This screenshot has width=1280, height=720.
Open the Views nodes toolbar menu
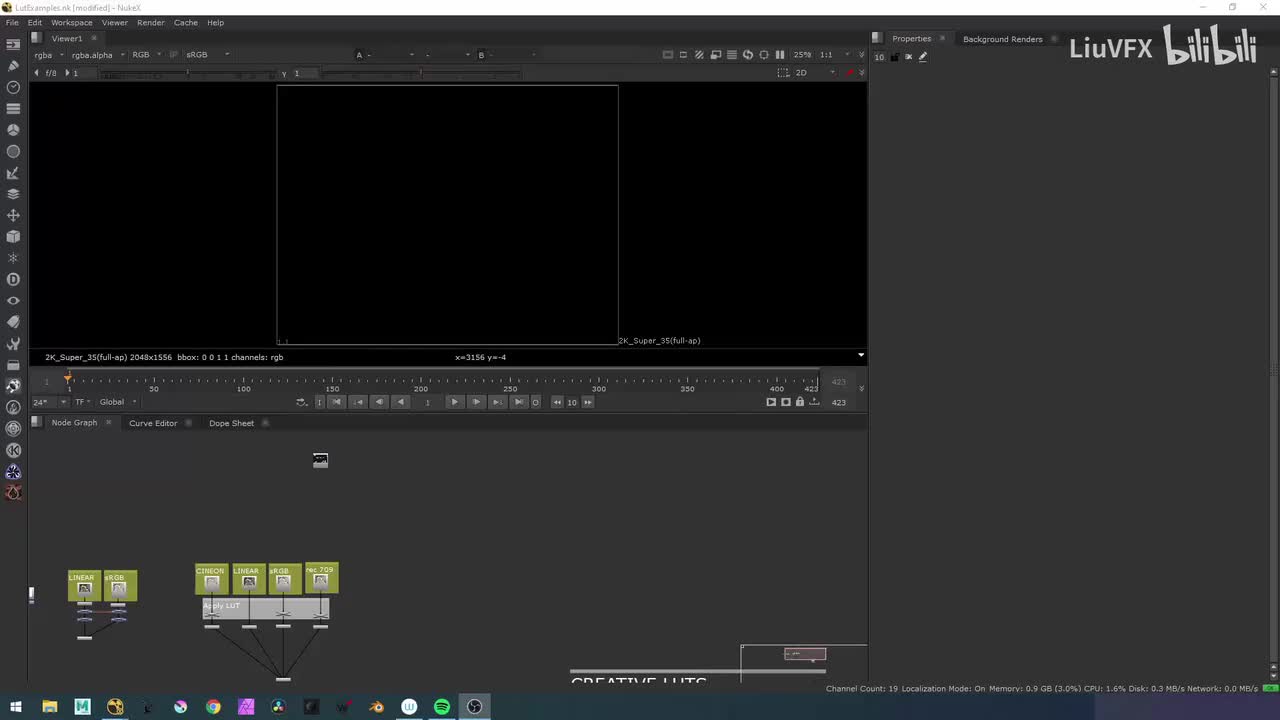pos(13,301)
